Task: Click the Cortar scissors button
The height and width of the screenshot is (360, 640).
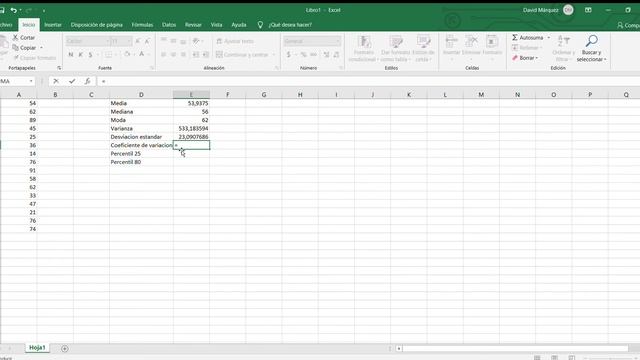Action: (24, 38)
